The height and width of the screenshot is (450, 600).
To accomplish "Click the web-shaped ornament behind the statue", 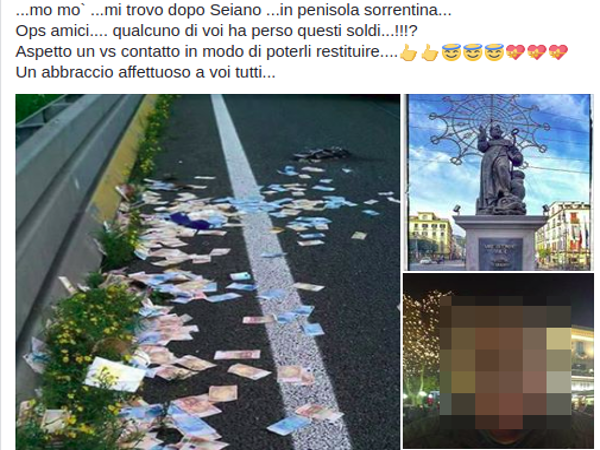I will 489,129.
